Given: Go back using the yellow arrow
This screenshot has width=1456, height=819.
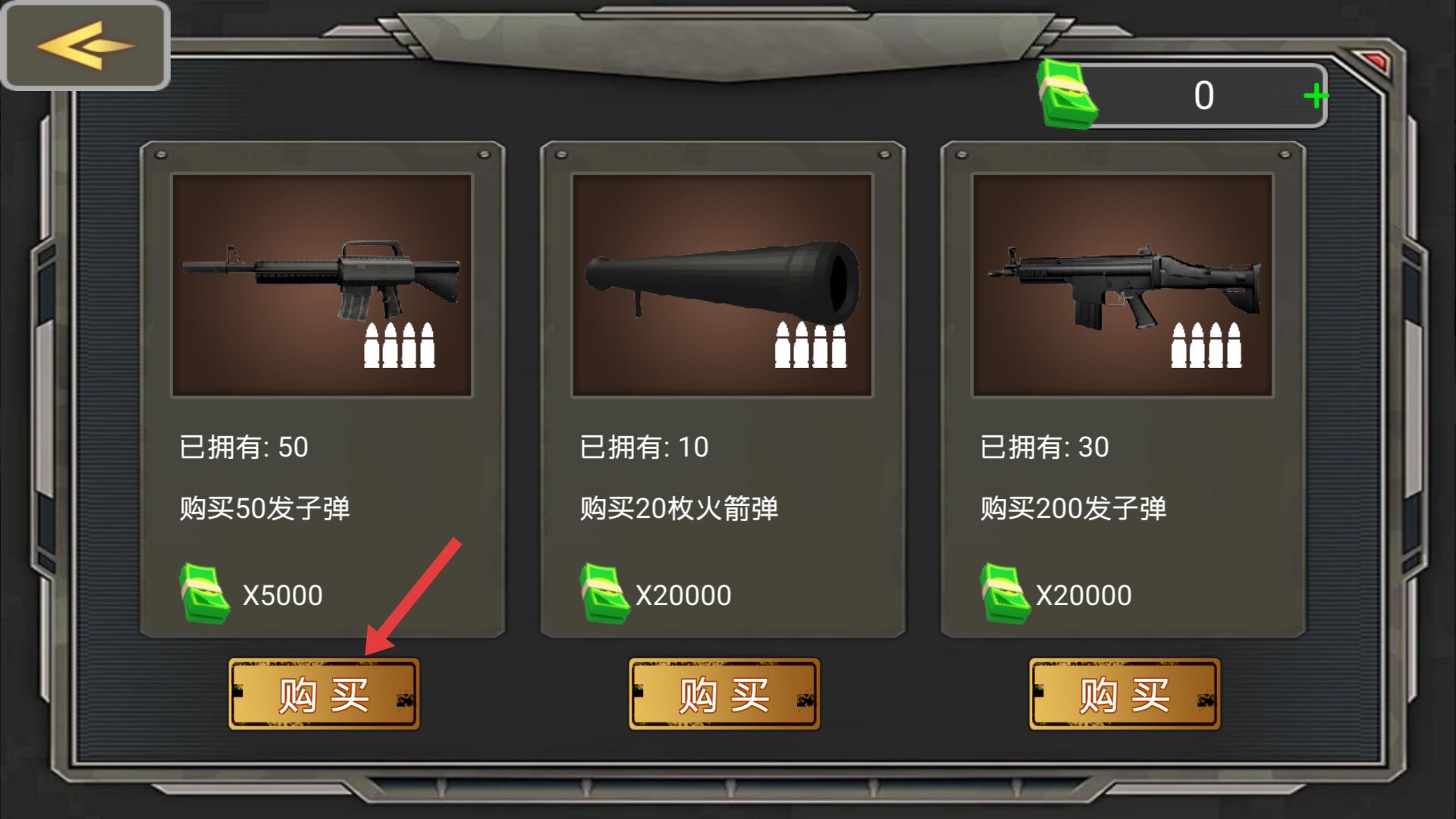Looking at the screenshot, I should pos(85,45).
